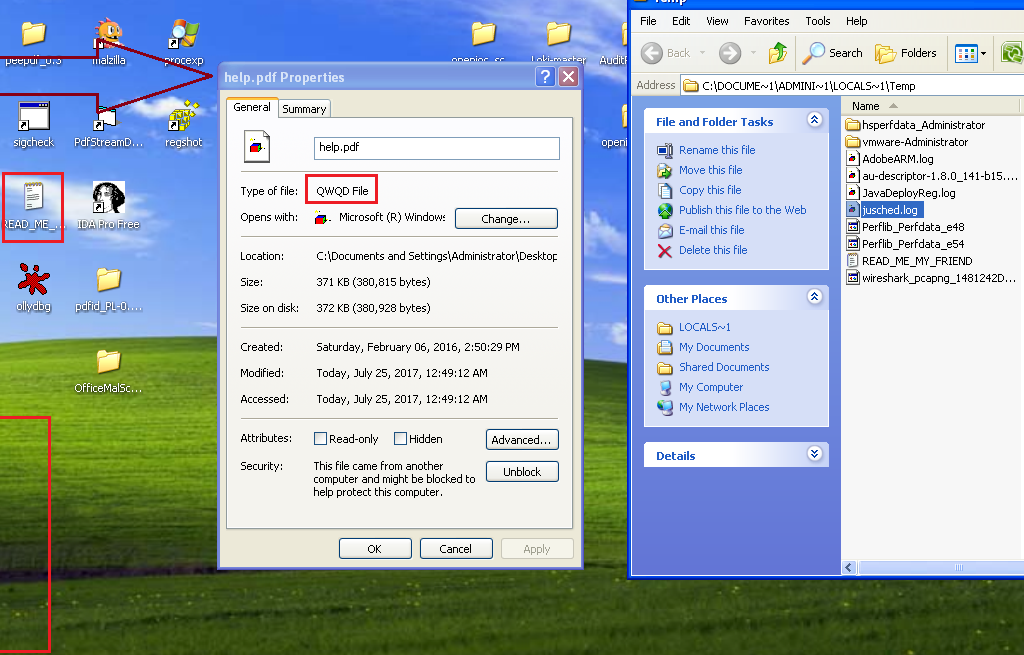This screenshot has width=1024, height=655.
Task: Open Forward button history dropdown arrow
Action: (753, 53)
